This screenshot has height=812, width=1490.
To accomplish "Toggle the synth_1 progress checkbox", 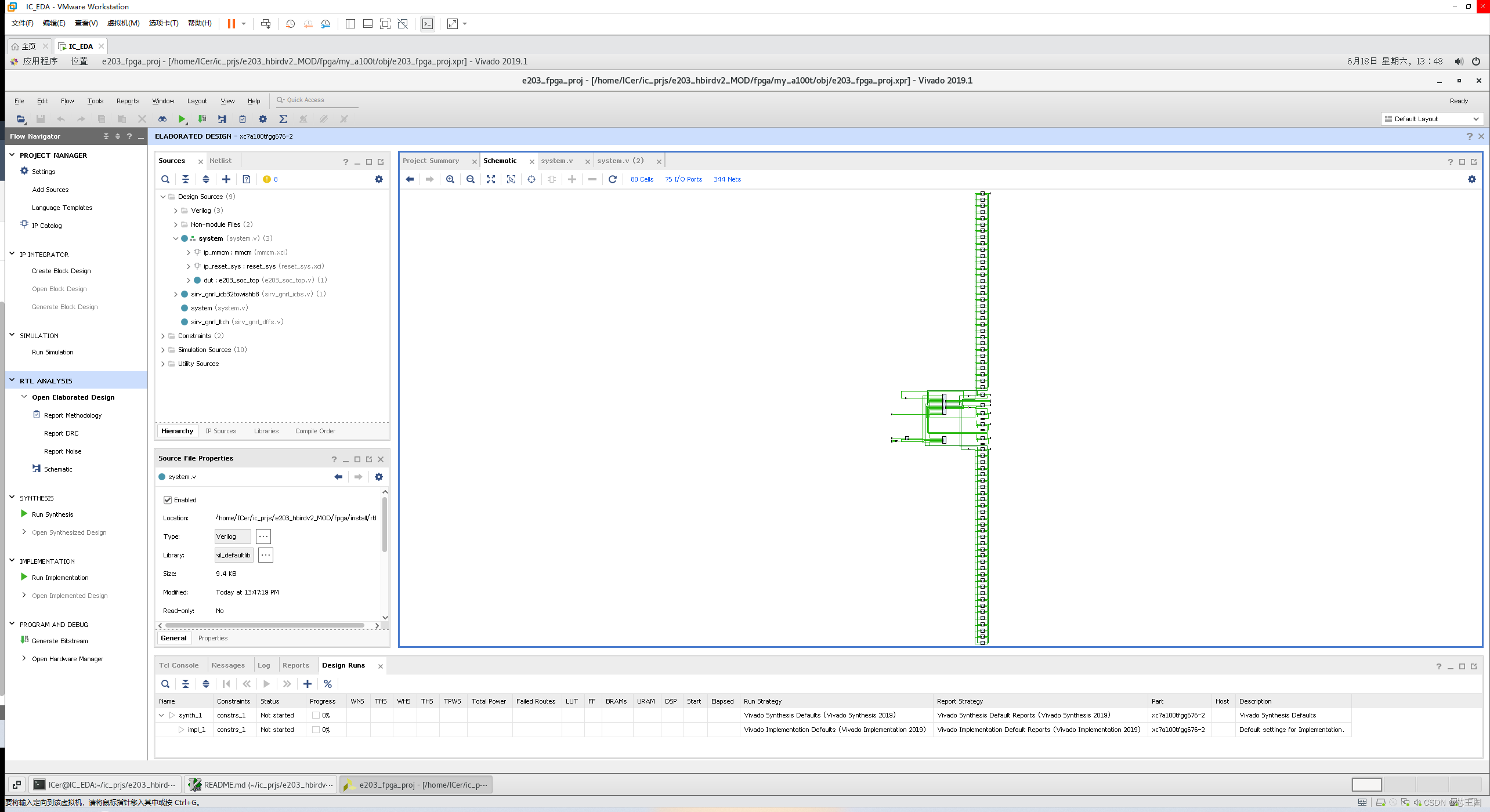I will click(316, 715).
